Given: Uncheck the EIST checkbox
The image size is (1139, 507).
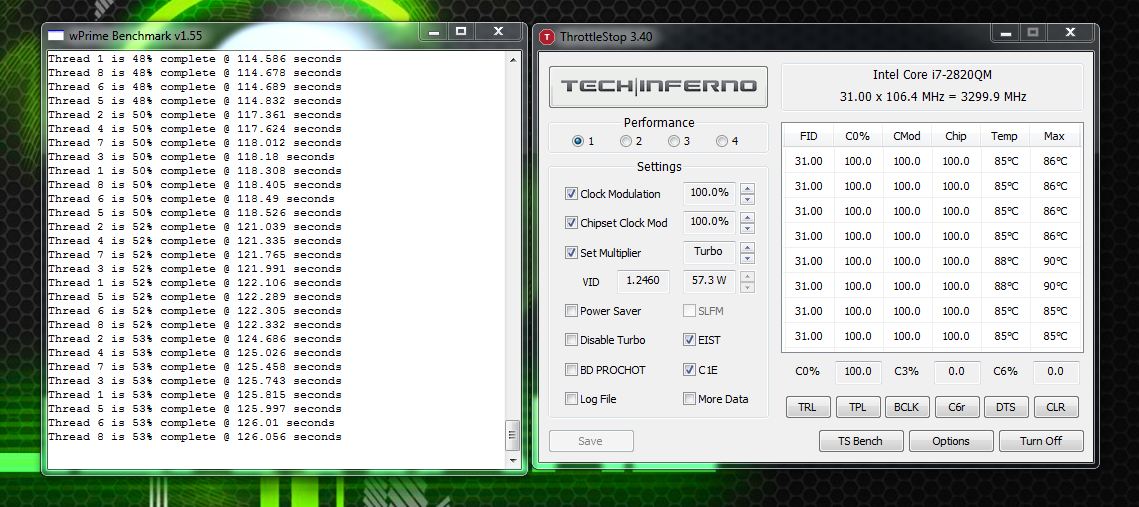Looking at the screenshot, I should point(689,340).
